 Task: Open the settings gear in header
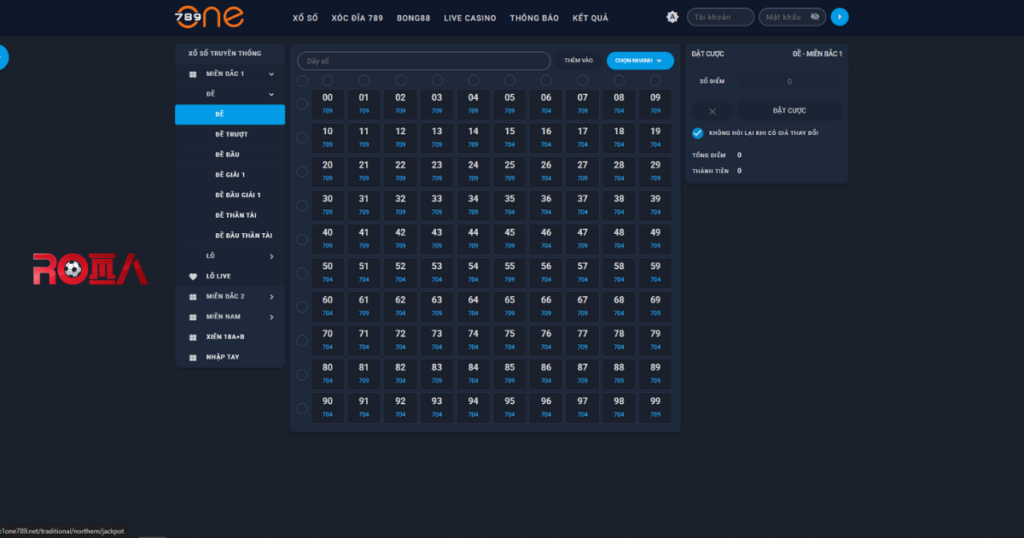672,17
